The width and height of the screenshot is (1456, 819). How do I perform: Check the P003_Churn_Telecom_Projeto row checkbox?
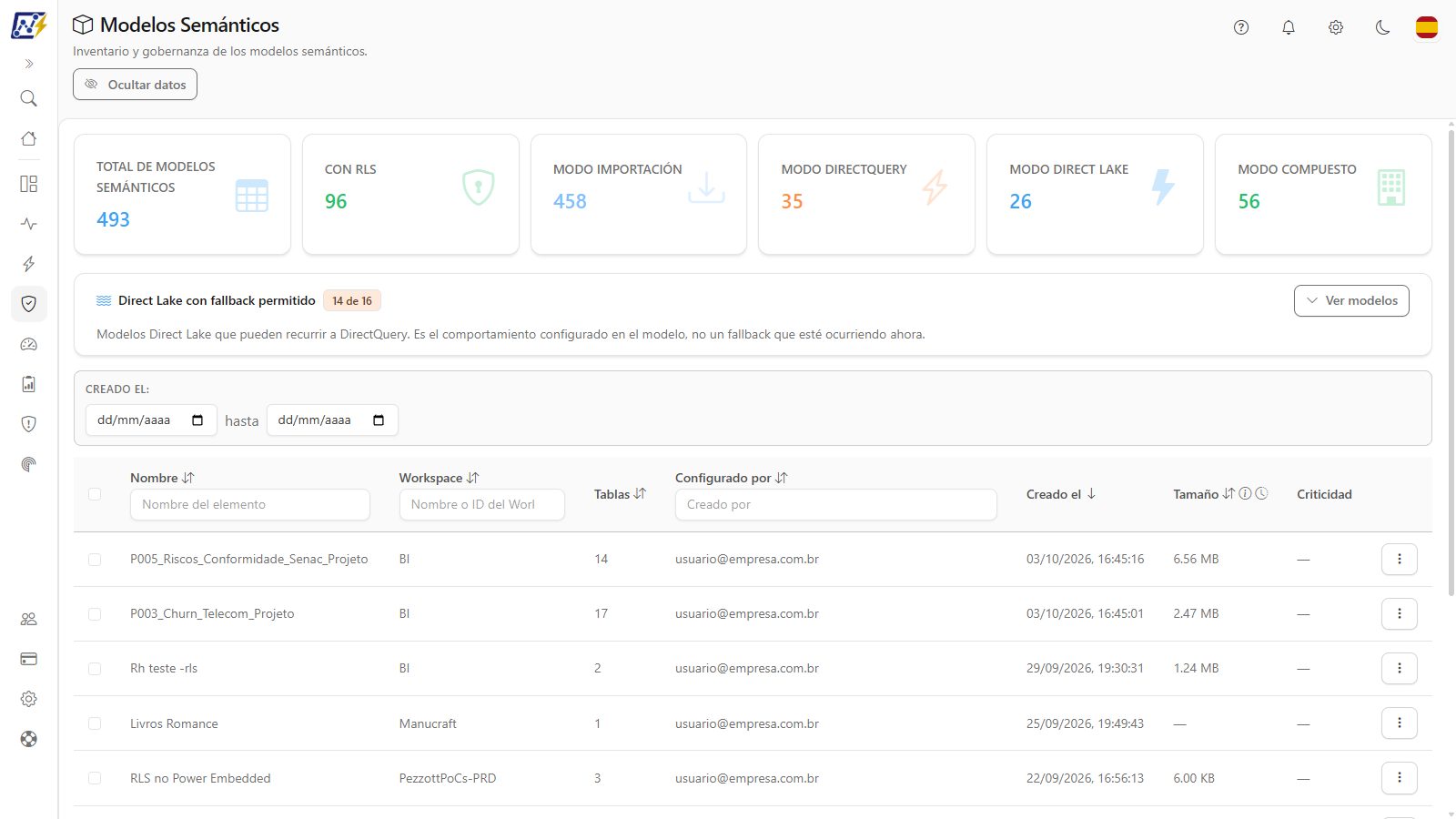95,614
